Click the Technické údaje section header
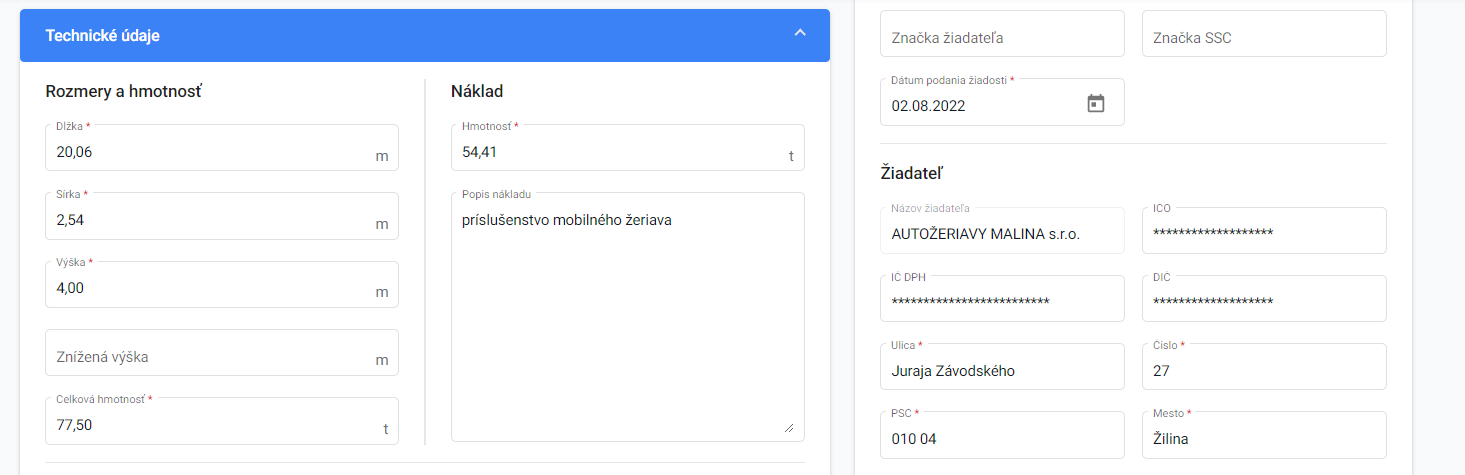The height and width of the screenshot is (475, 1465). [x=425, y=36]
